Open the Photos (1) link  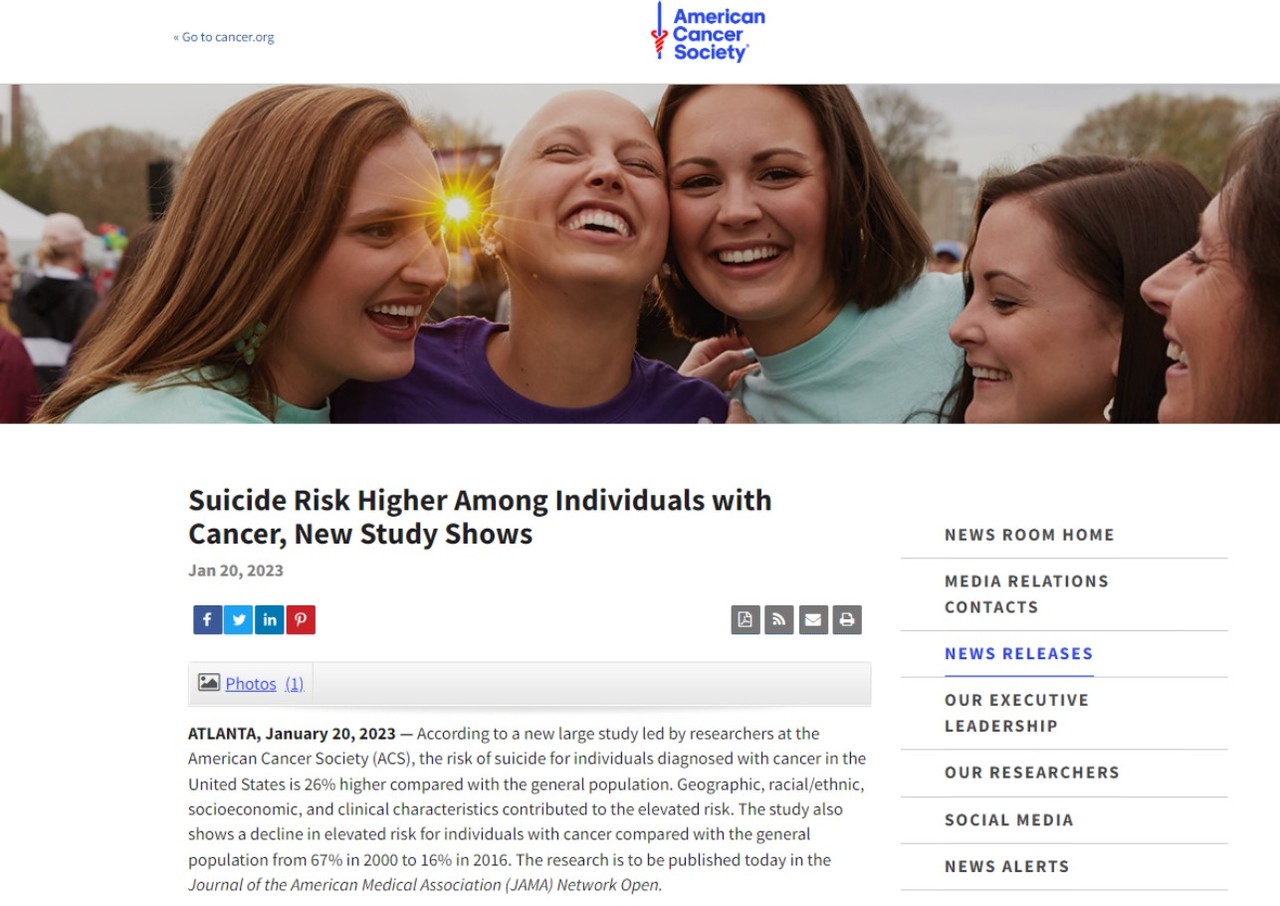[x=264, y=684]
